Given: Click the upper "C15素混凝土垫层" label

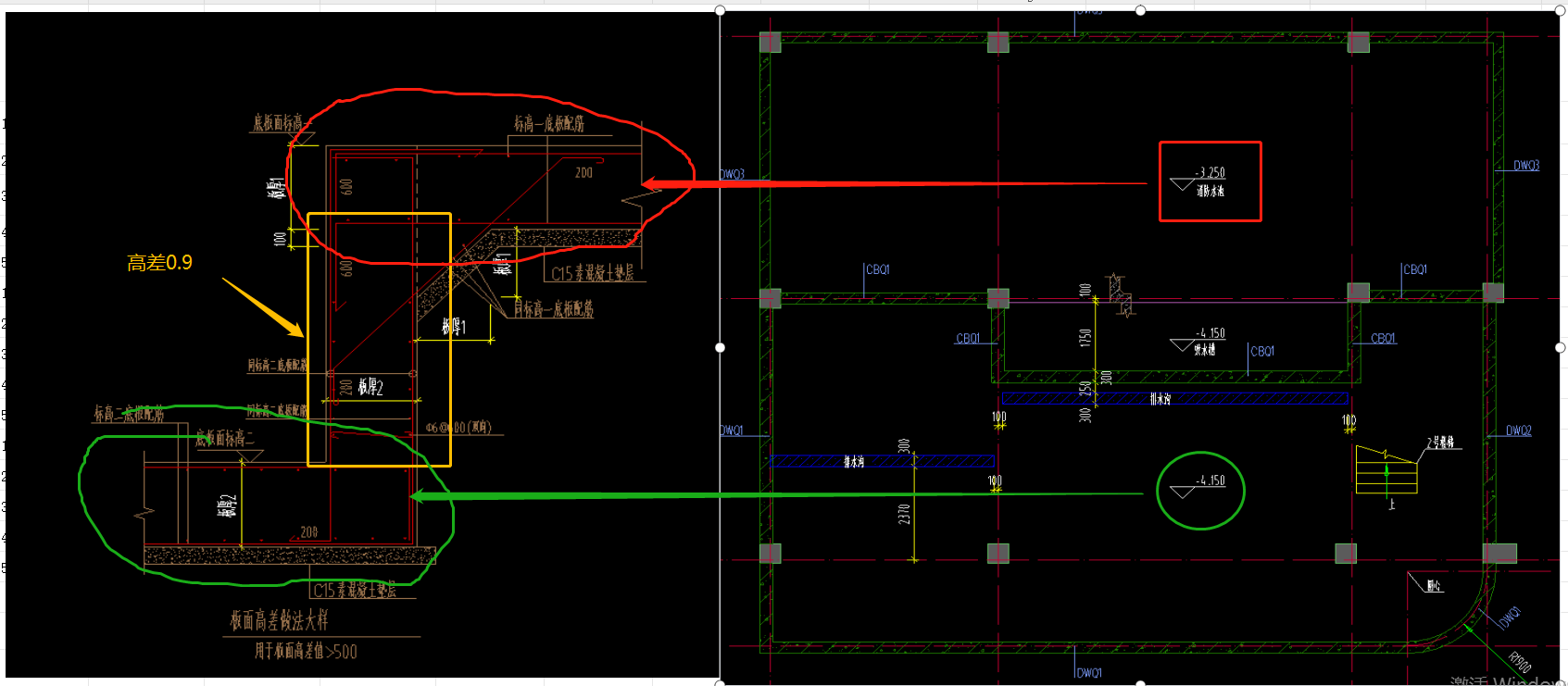Looking at the screenshot, I should tap(593, 273).
